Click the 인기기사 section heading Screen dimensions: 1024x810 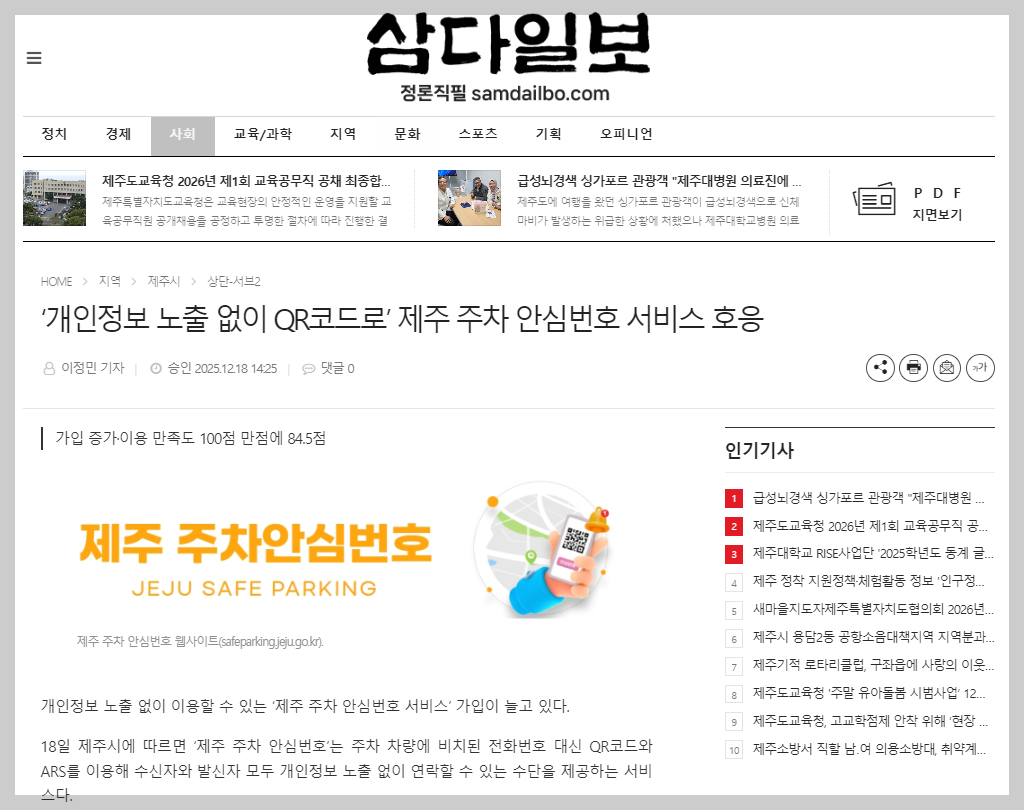coord(760,450)
